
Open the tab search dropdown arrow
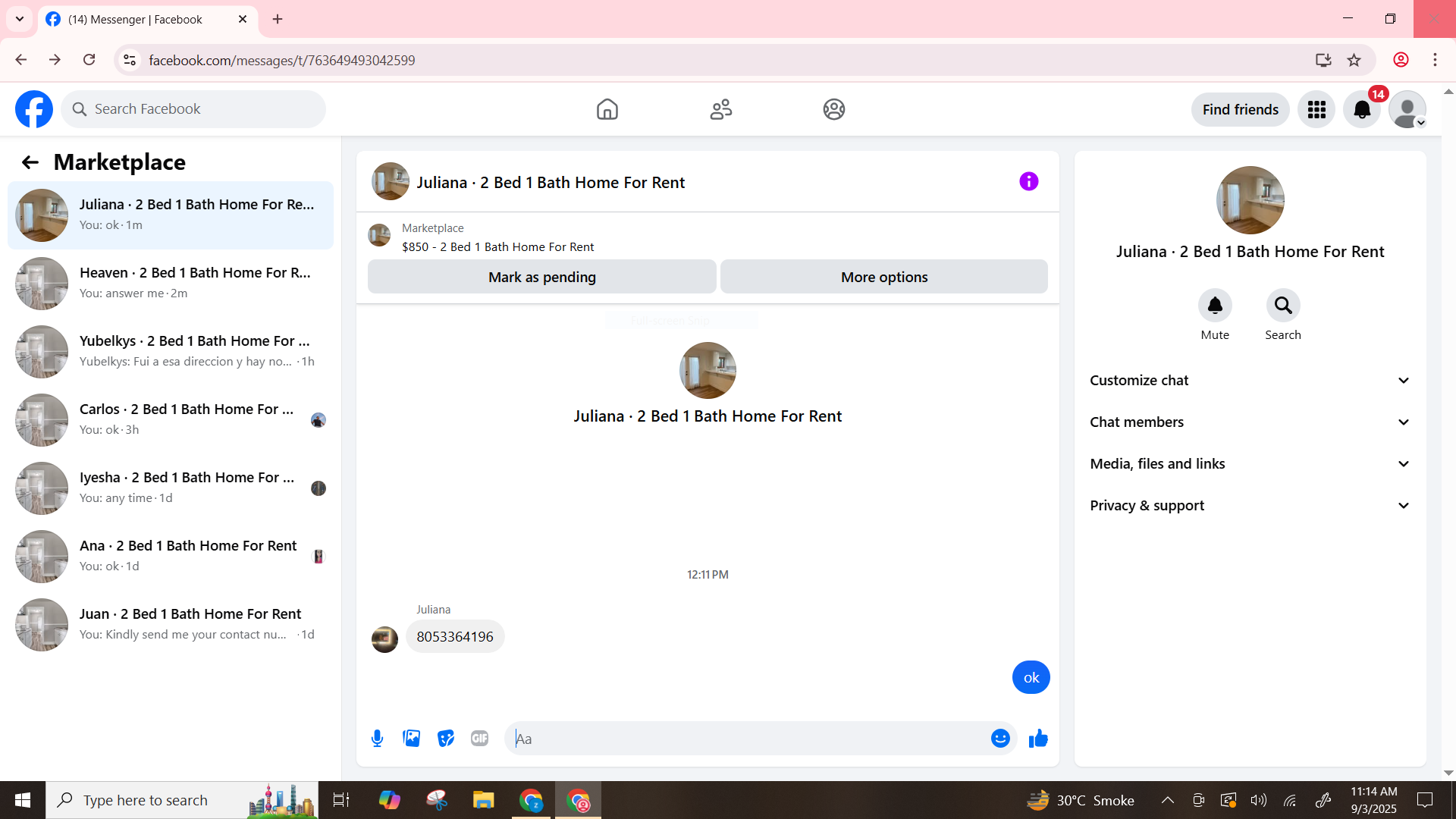coord(20,19)
